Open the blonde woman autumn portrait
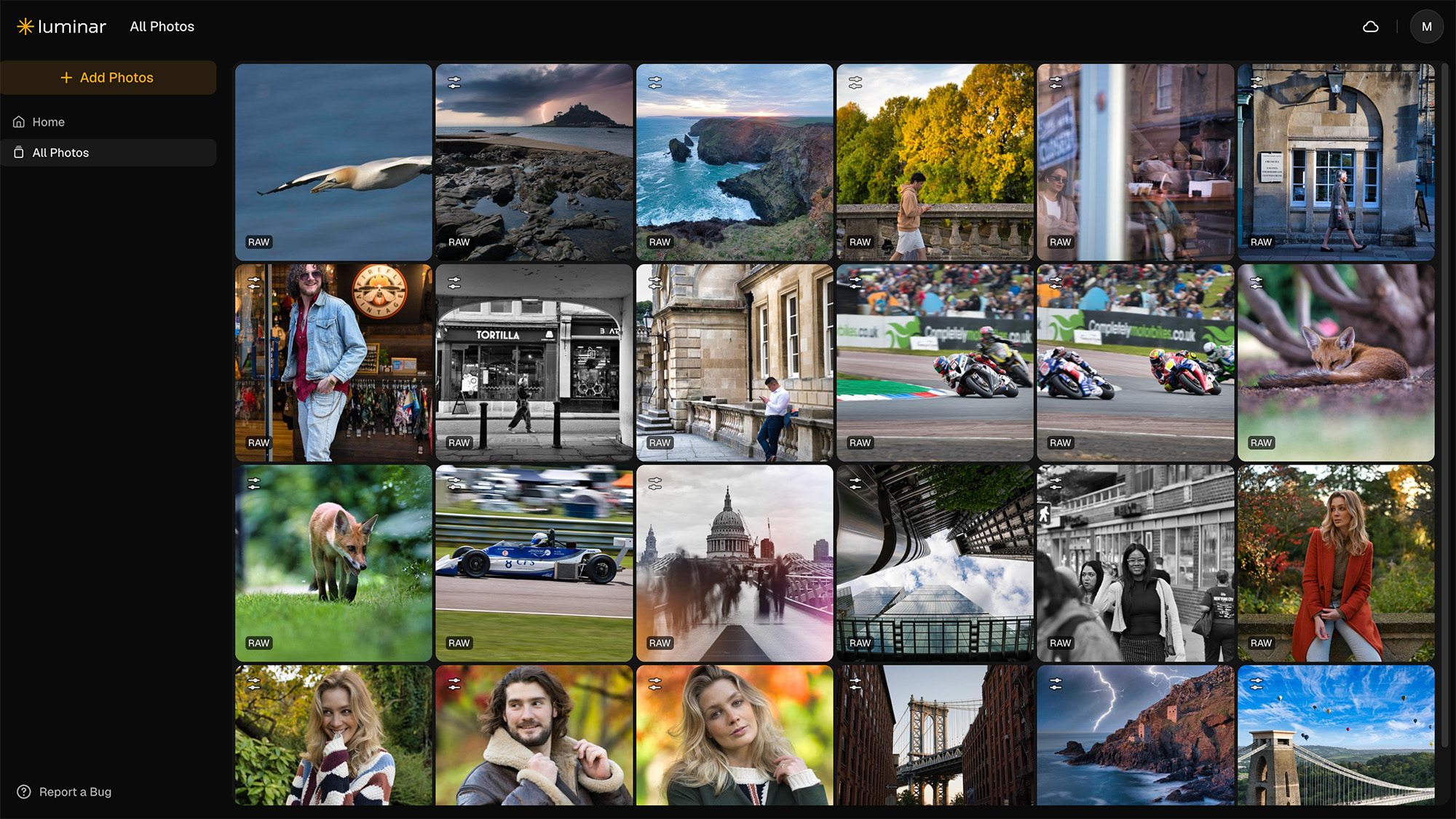This screenshot has width=1456, height=819. [x=735, y=735]
